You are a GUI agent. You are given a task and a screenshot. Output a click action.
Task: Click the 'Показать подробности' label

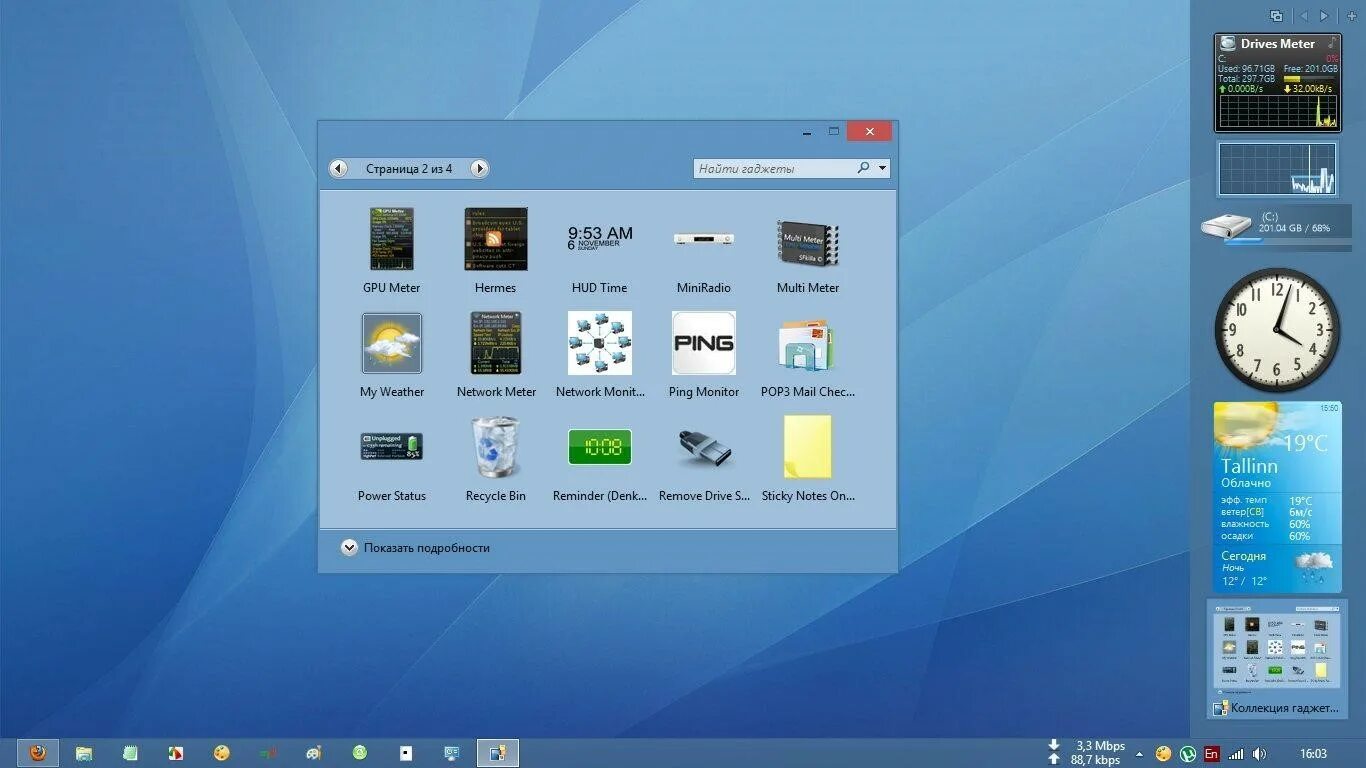coord(427,548)
